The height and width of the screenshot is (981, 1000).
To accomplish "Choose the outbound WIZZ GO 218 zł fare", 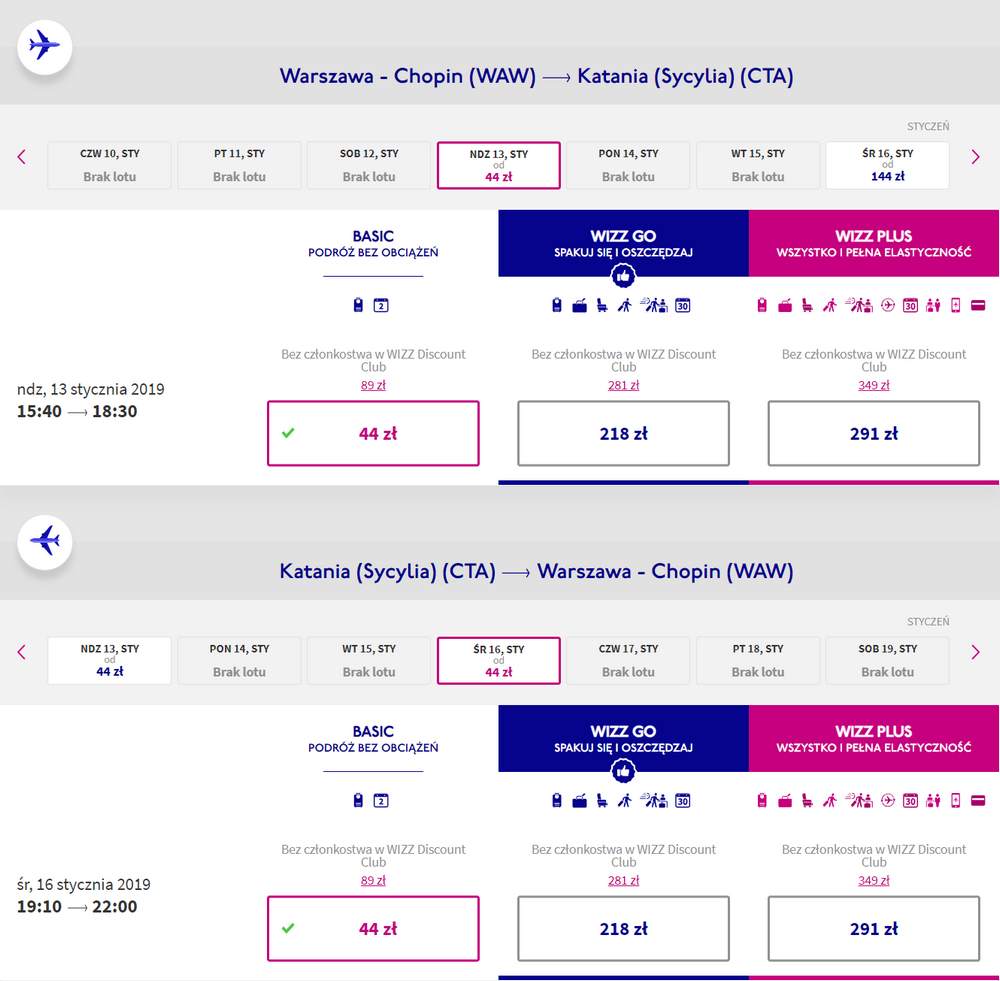I will coord(623,433).
